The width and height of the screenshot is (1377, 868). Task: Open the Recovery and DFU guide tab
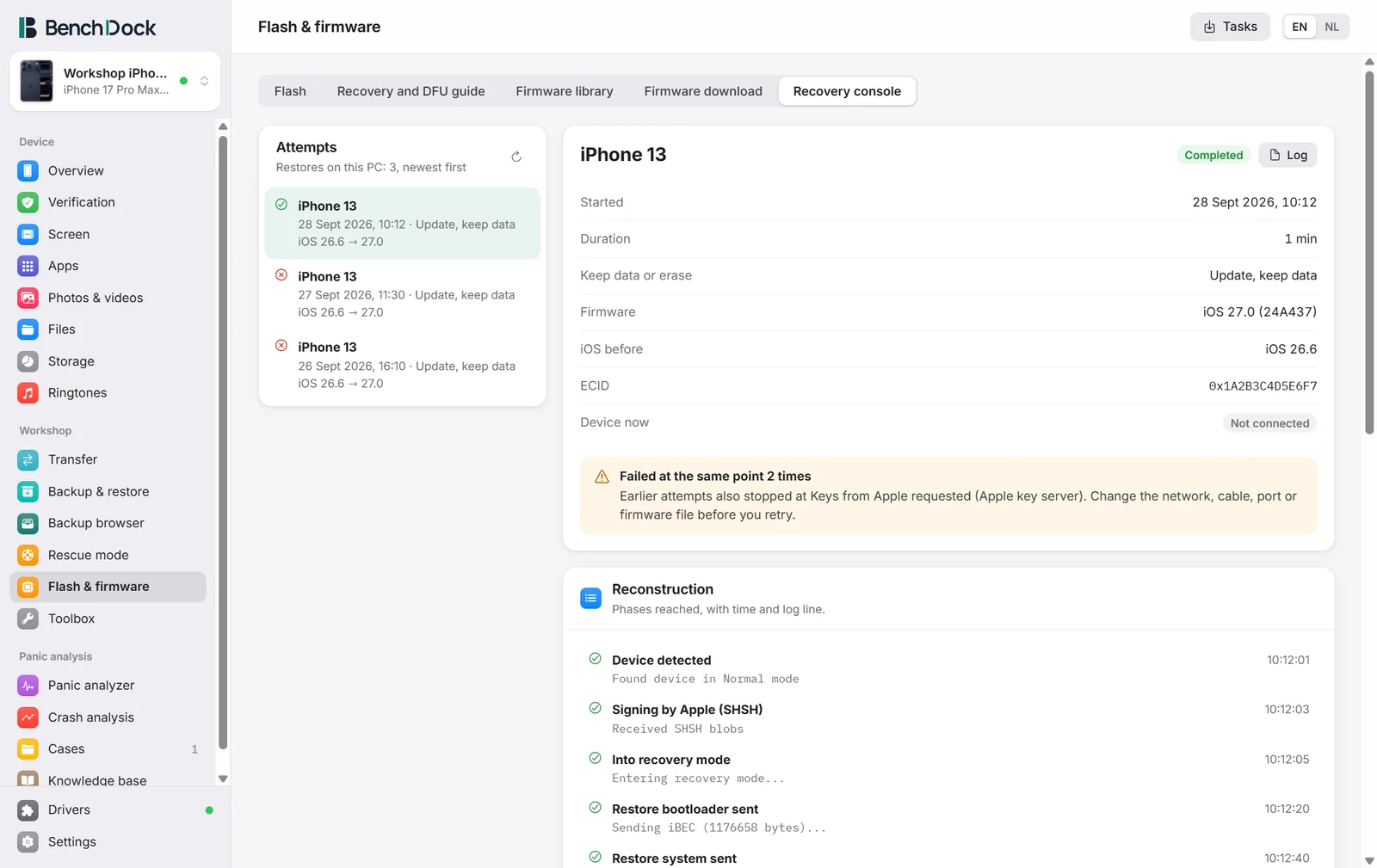pos(411,91)
